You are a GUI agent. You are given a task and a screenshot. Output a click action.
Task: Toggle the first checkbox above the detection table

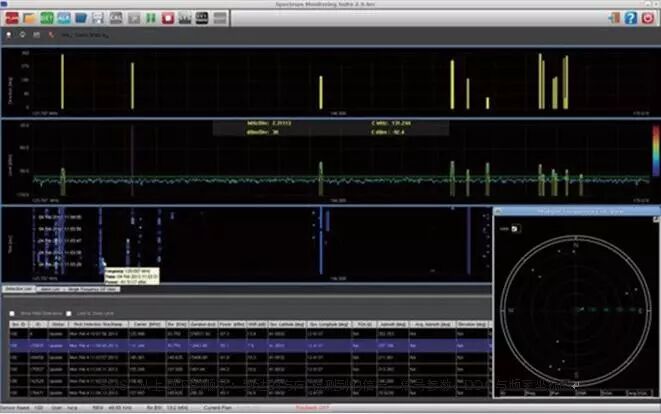pyautogui.click(x=12, y=313)
